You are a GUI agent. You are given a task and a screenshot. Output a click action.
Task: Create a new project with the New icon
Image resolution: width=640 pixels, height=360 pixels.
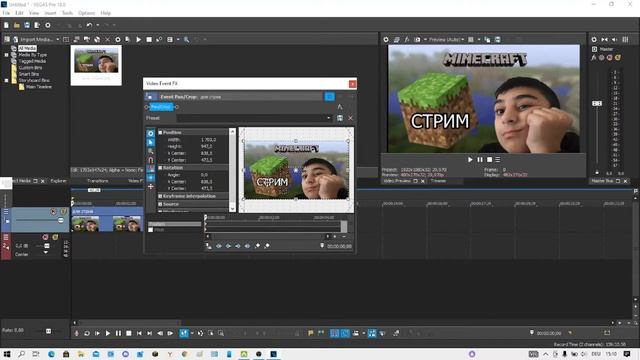pyautogui.click(x=6, y=25)
